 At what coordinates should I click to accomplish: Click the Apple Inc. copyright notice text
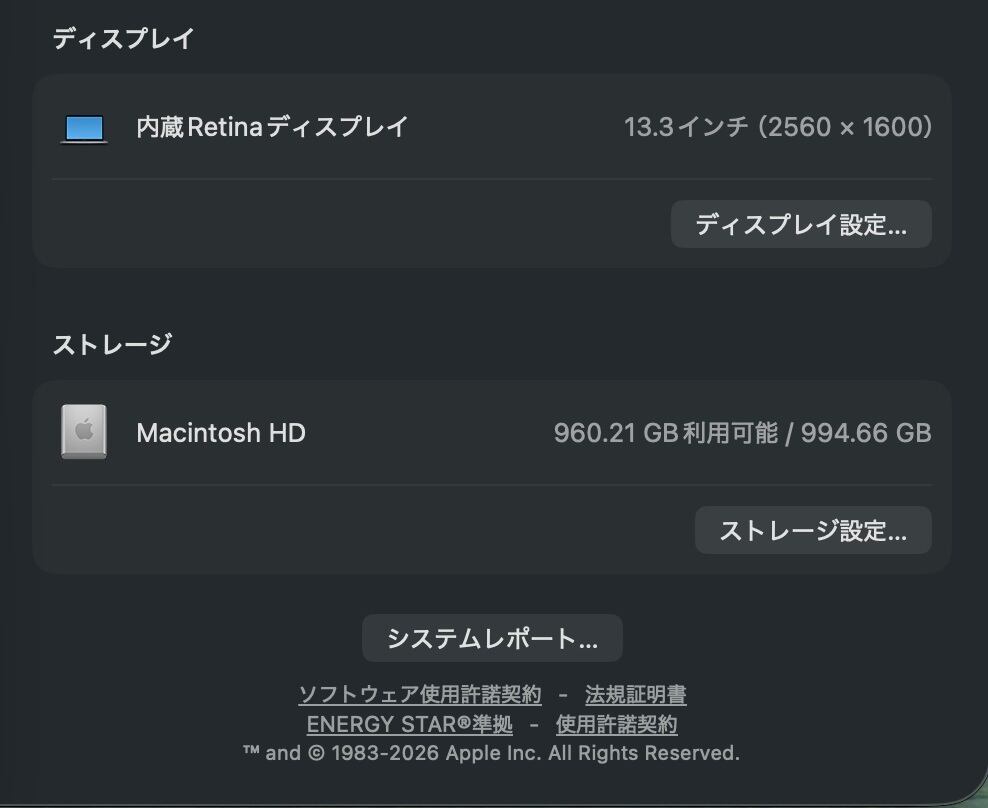[x=491, y=753]
